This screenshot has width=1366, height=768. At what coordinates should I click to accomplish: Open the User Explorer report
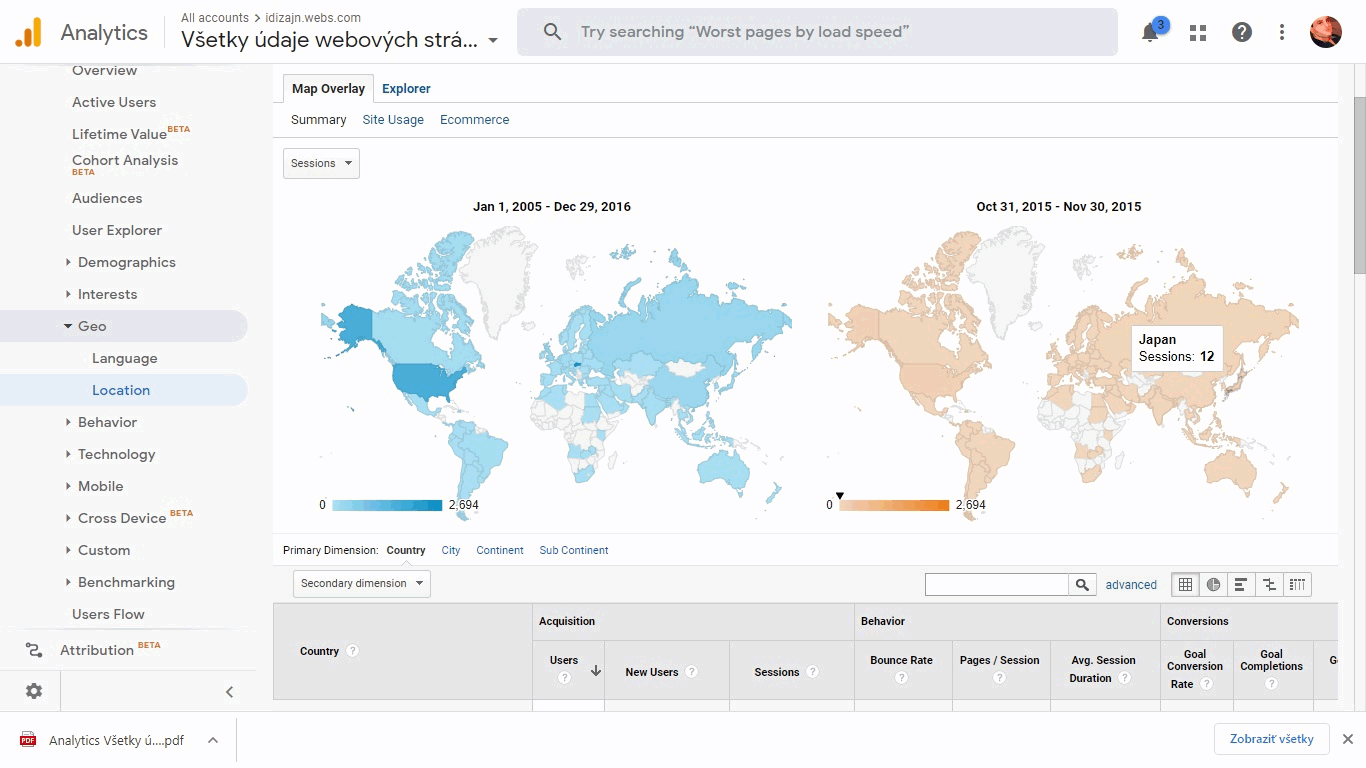click(x=117, y=230)
